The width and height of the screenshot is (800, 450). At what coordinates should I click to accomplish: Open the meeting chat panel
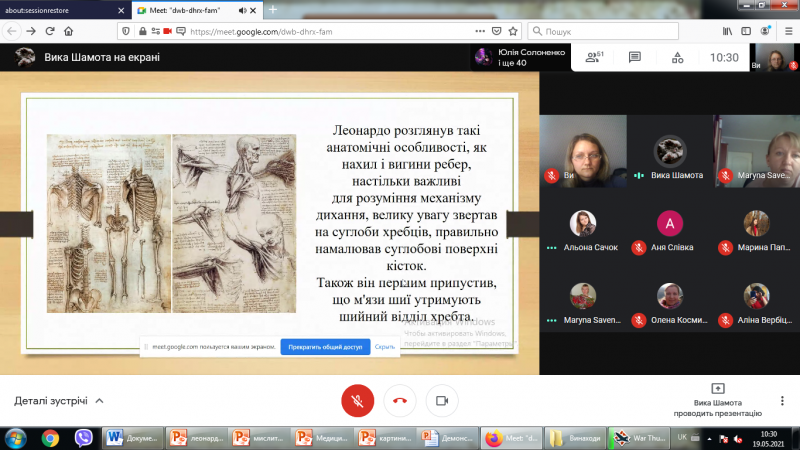coord(635,57)
